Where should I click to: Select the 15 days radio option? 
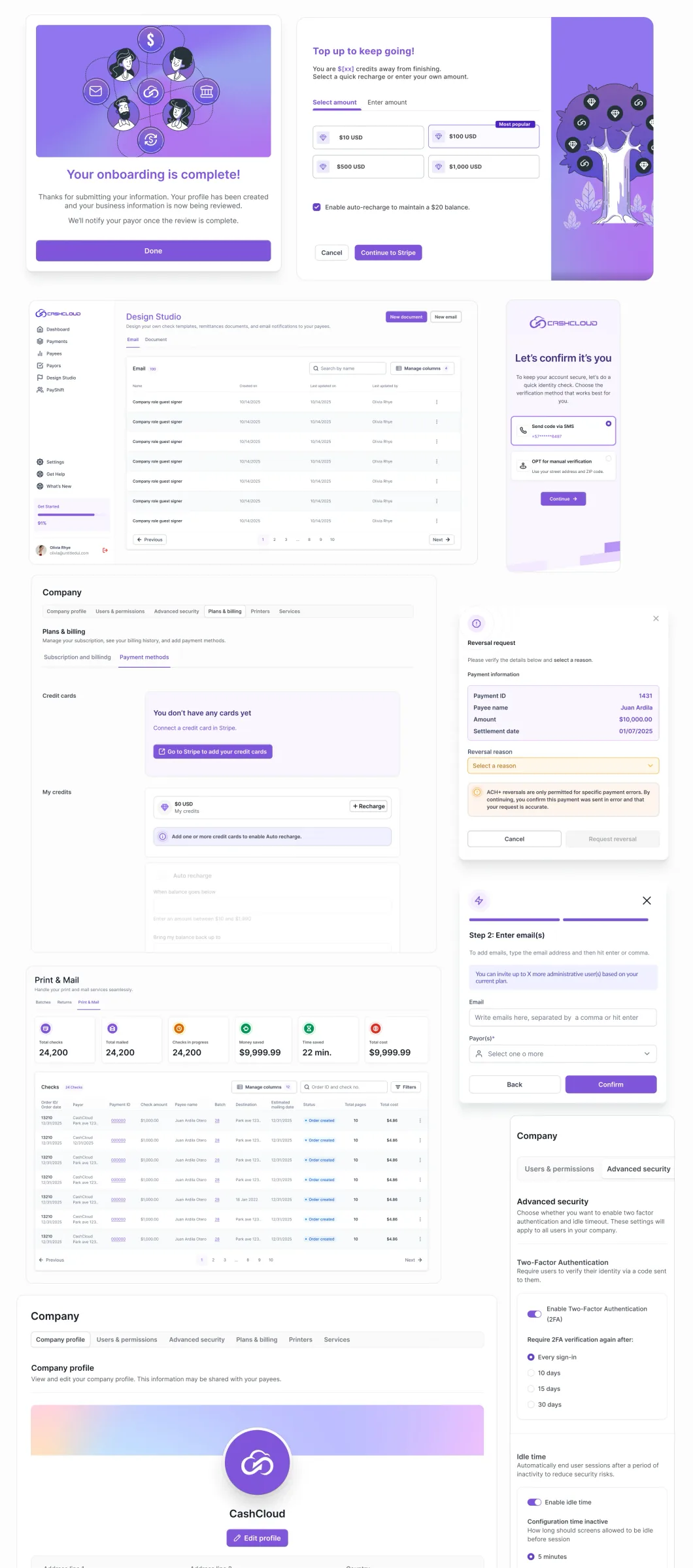(531, 1388)
